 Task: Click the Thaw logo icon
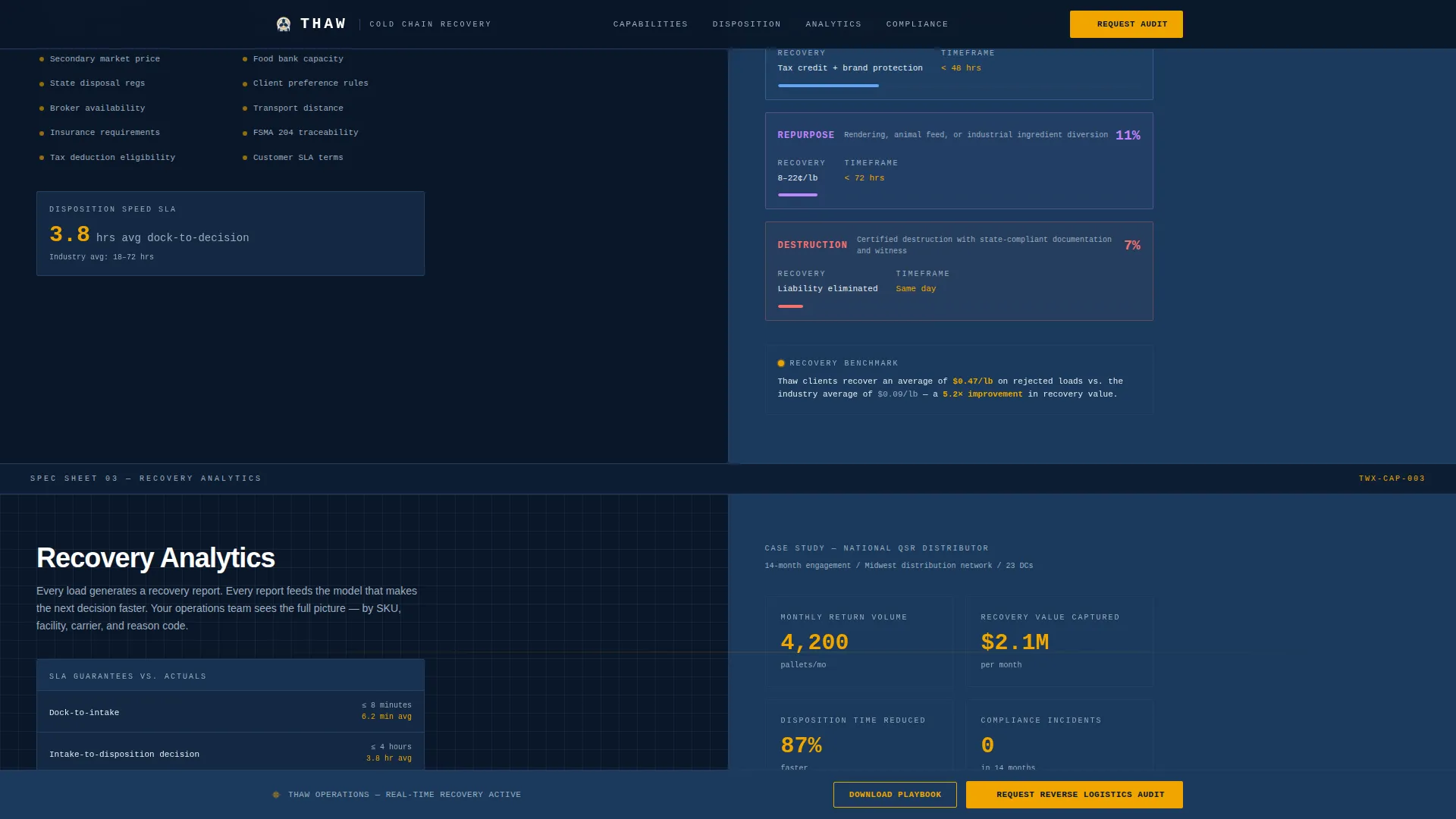[x=284, y=24]
